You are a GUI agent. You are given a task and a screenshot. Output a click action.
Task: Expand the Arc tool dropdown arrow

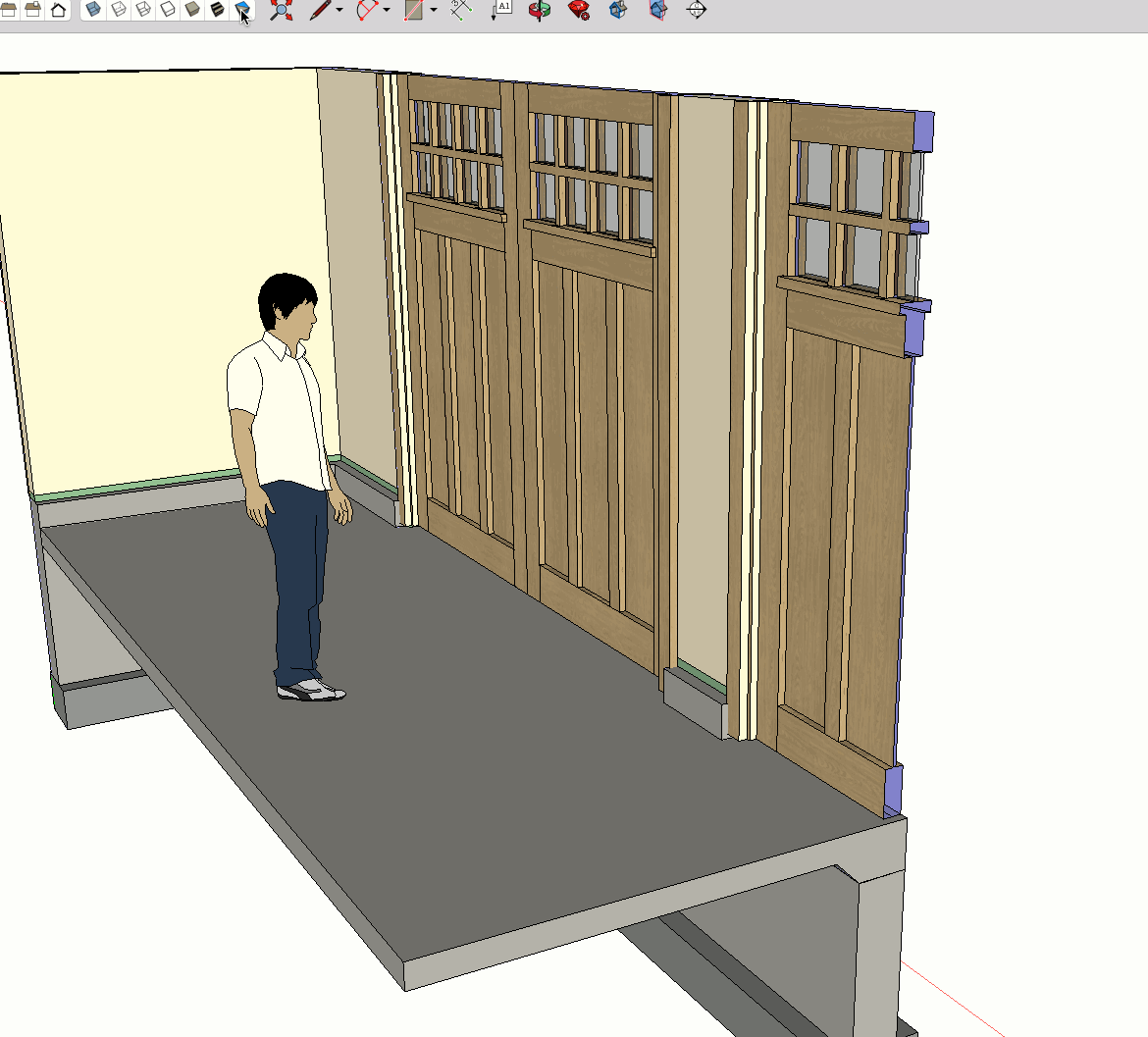tap(387, 11)
